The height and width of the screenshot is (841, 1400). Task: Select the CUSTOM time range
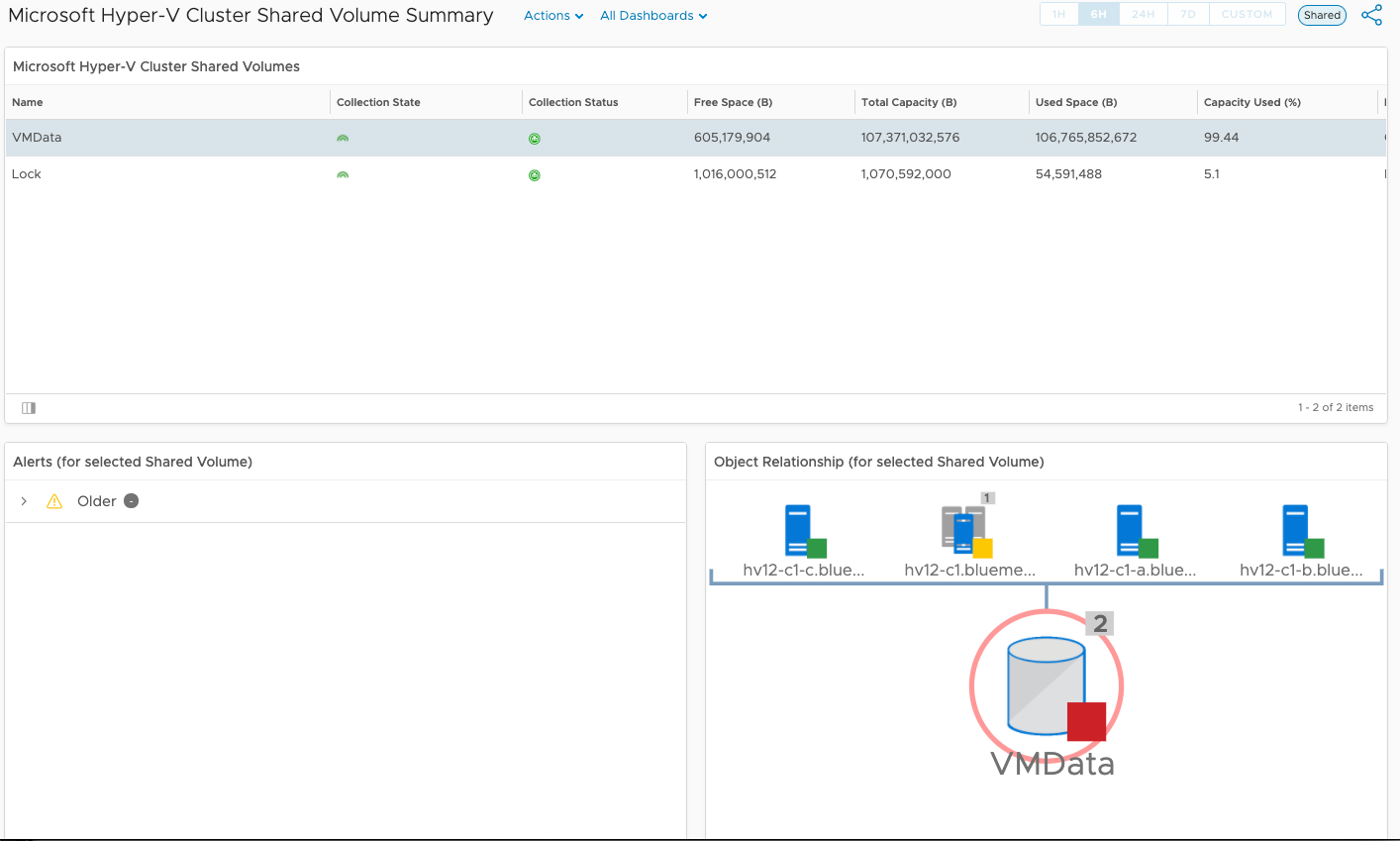(1247, 14)
